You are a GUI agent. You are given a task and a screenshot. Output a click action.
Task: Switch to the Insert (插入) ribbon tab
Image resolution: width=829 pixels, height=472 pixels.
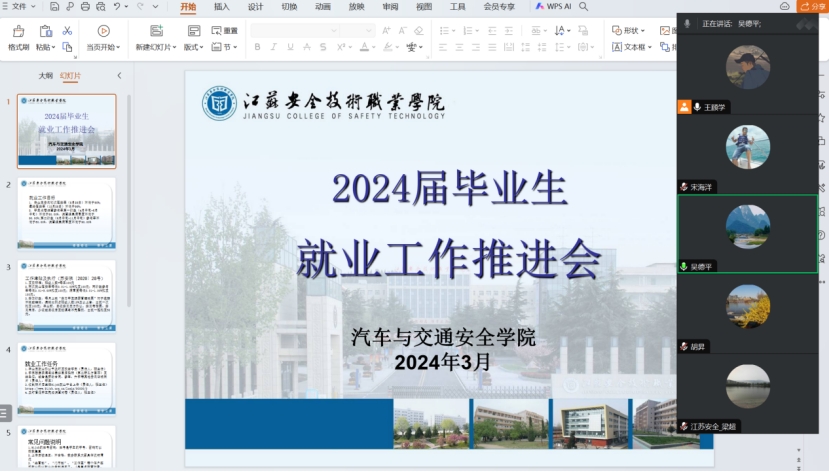(x=221, y=7)
